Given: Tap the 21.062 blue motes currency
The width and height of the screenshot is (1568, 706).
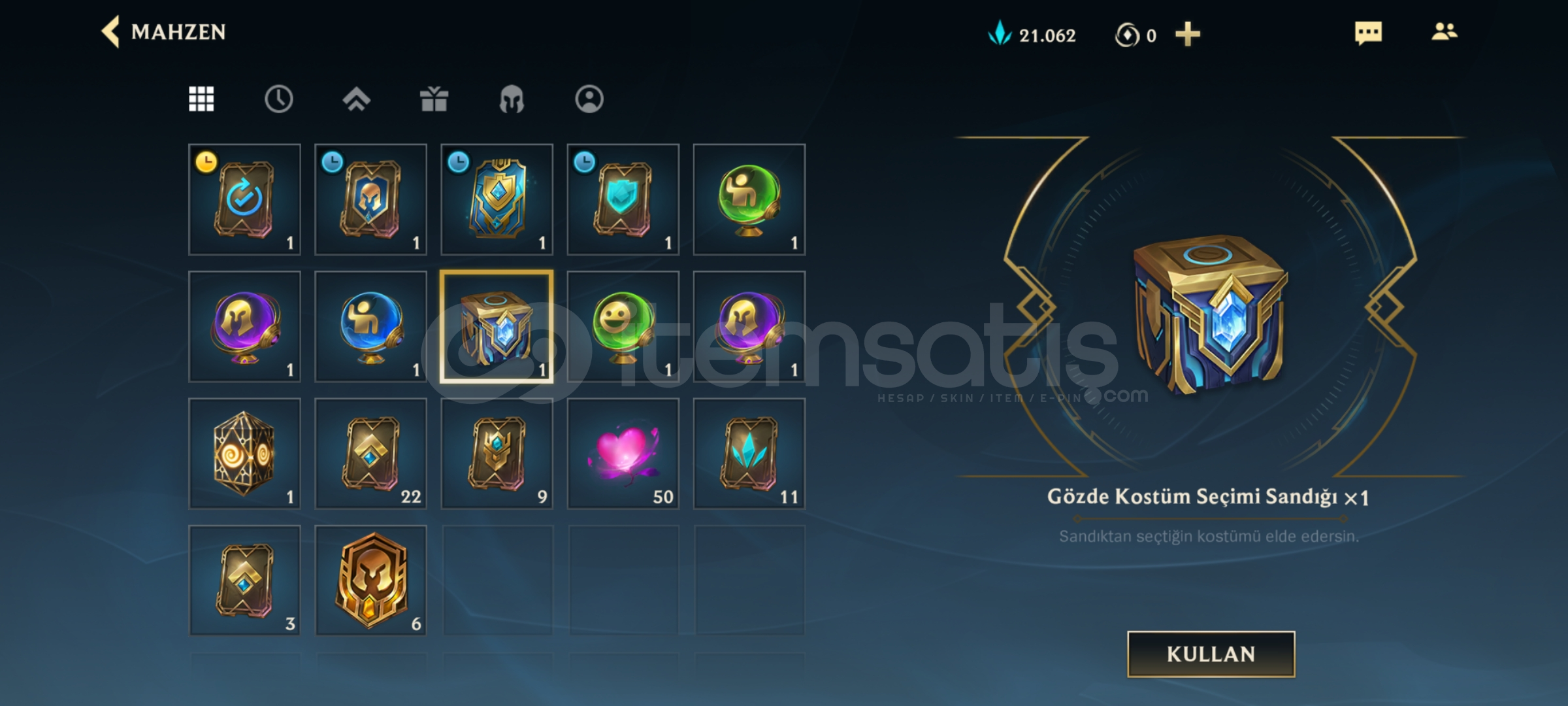Looking at the screenshot, I should point(1032,35).
